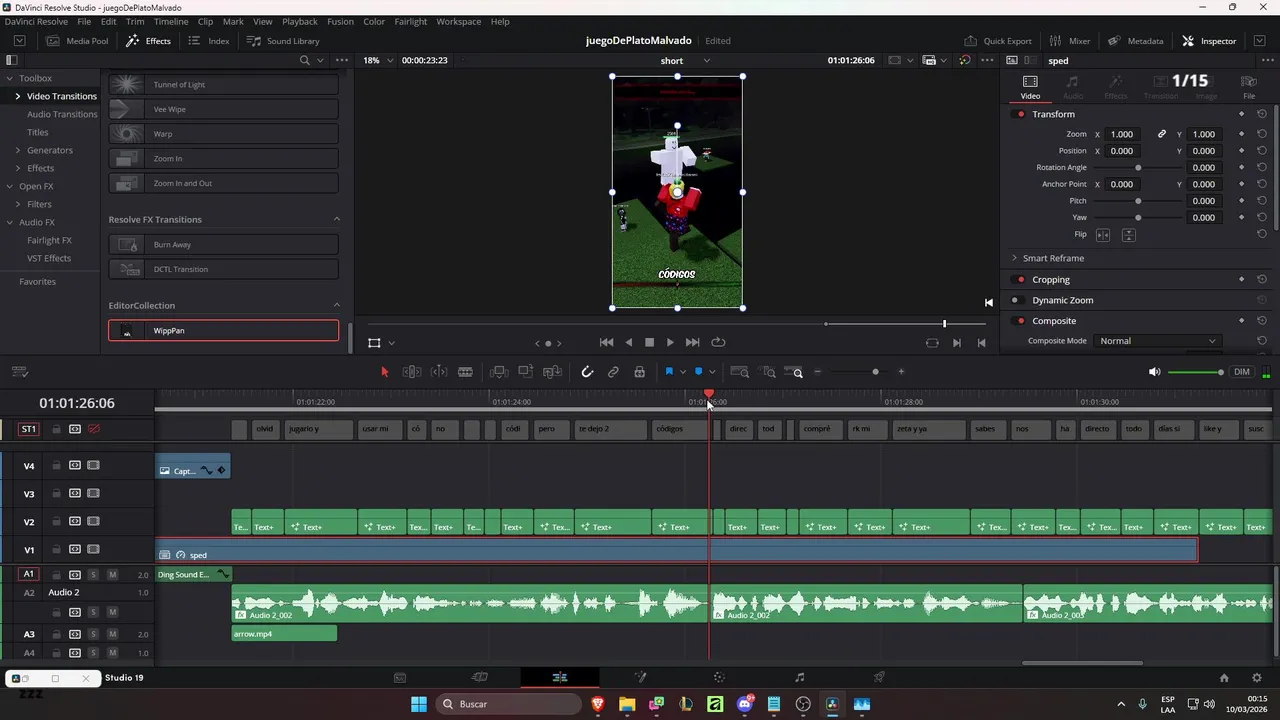Click the Quick Export button
The width and height of the screenshot is (1280, 720).
coord(998,41)
